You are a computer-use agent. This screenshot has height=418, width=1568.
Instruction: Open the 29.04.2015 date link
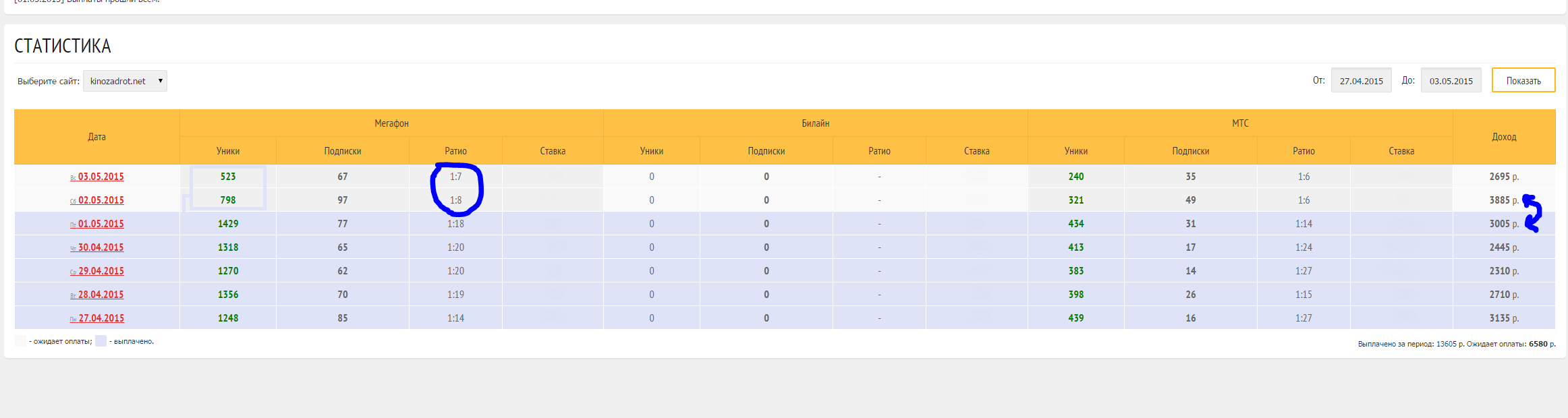pos(101,271)
